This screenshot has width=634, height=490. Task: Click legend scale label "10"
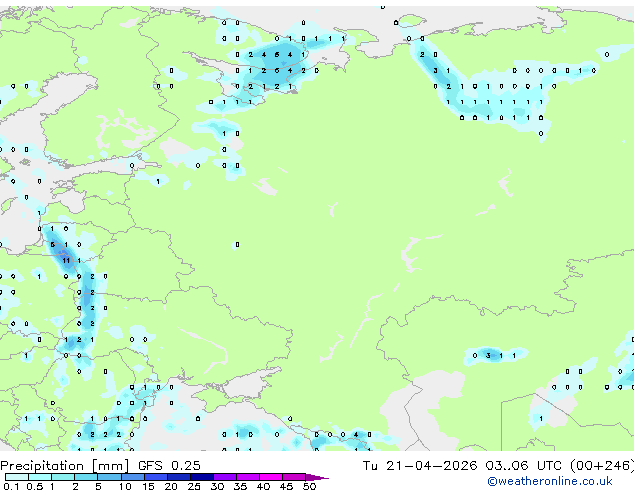pyautogui.click(x=125, y=486)
